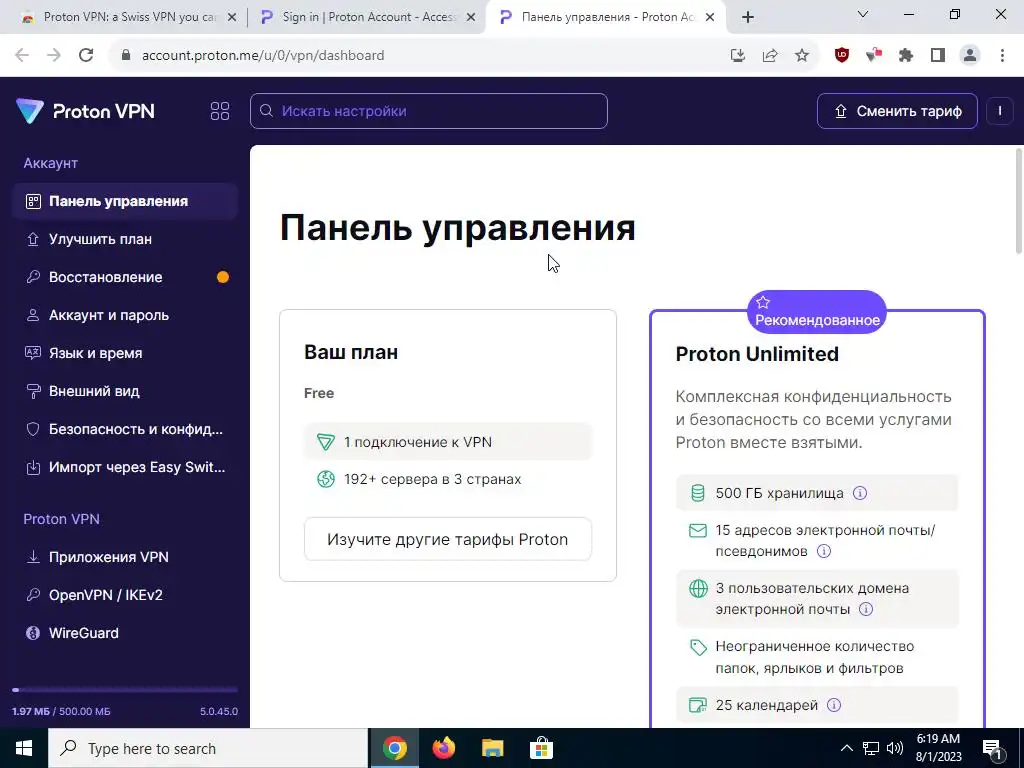Click install app icon in address bar
This screenshot has height=768, width=1024.
tap(738, 56)
